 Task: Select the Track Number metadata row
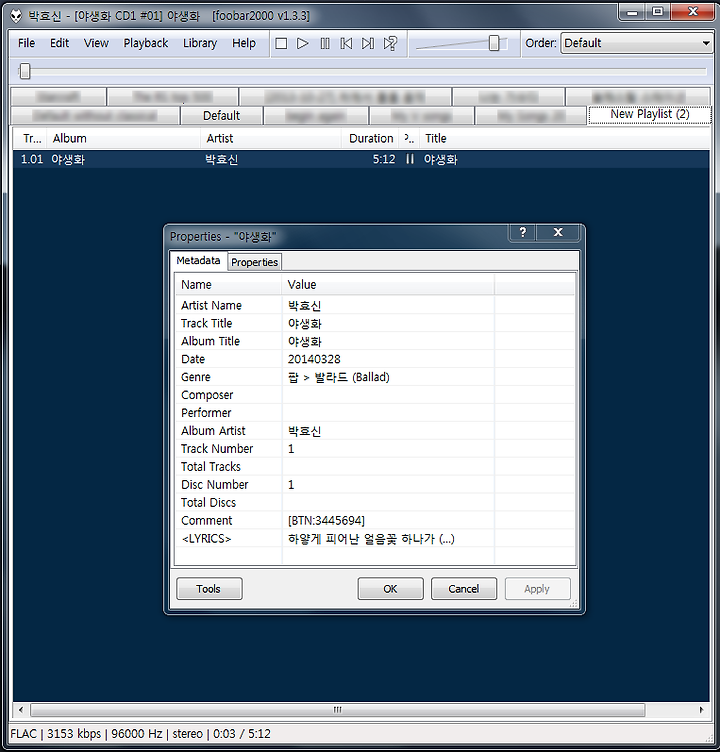click(x=375, y=449)
